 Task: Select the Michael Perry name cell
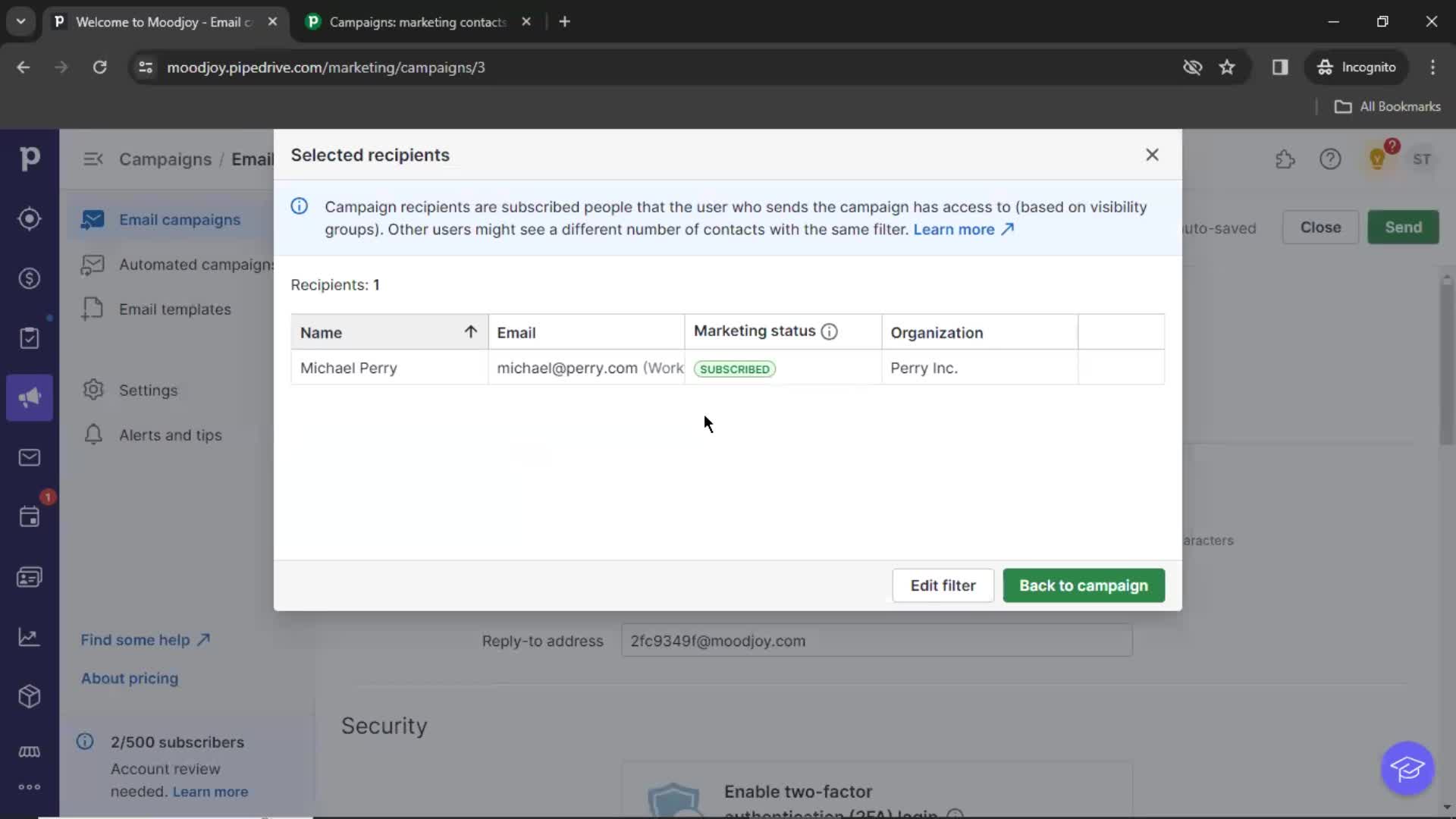click(389, 368)
